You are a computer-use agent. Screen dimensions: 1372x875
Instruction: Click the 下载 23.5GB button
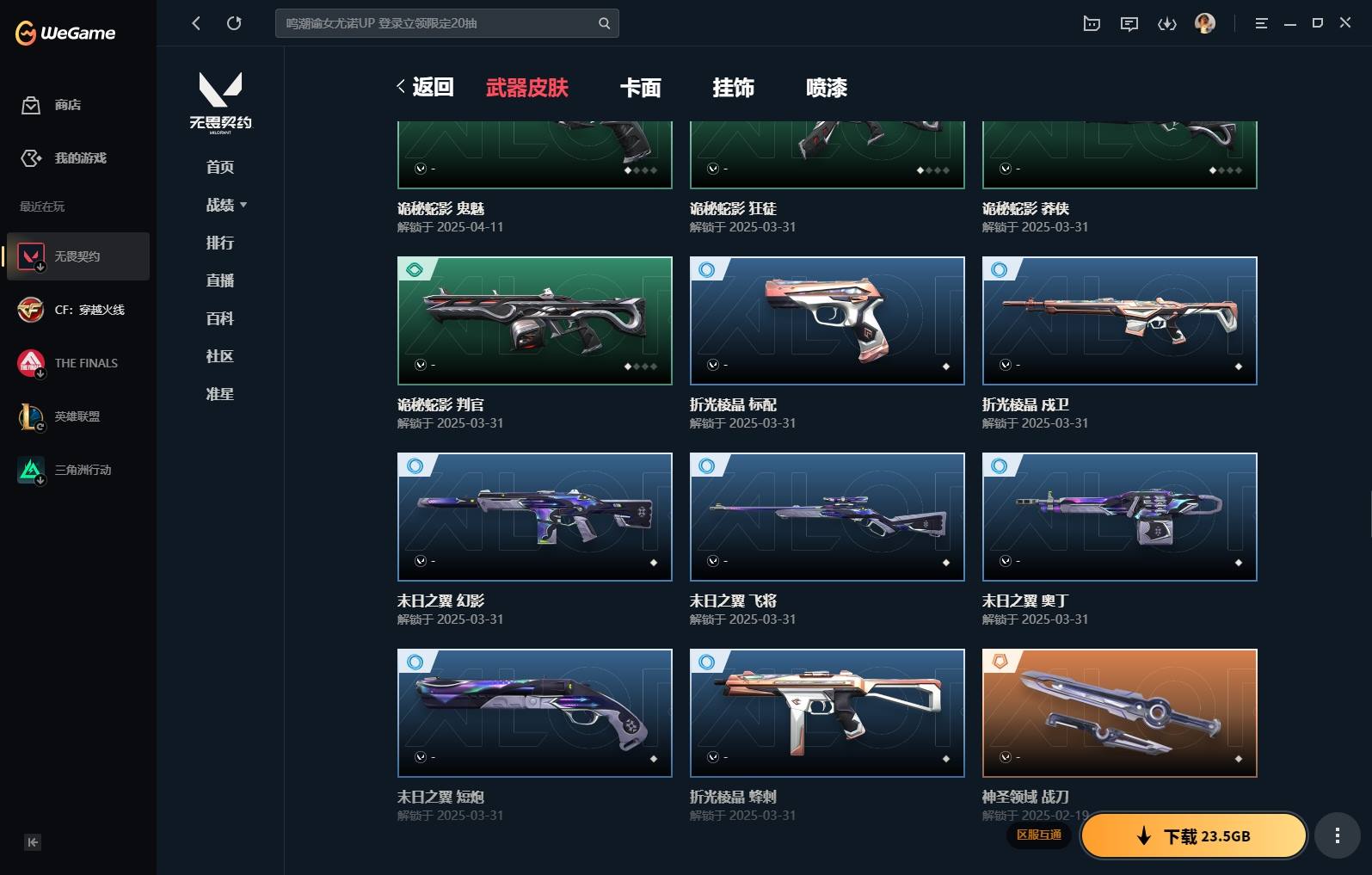point(1194,835)
